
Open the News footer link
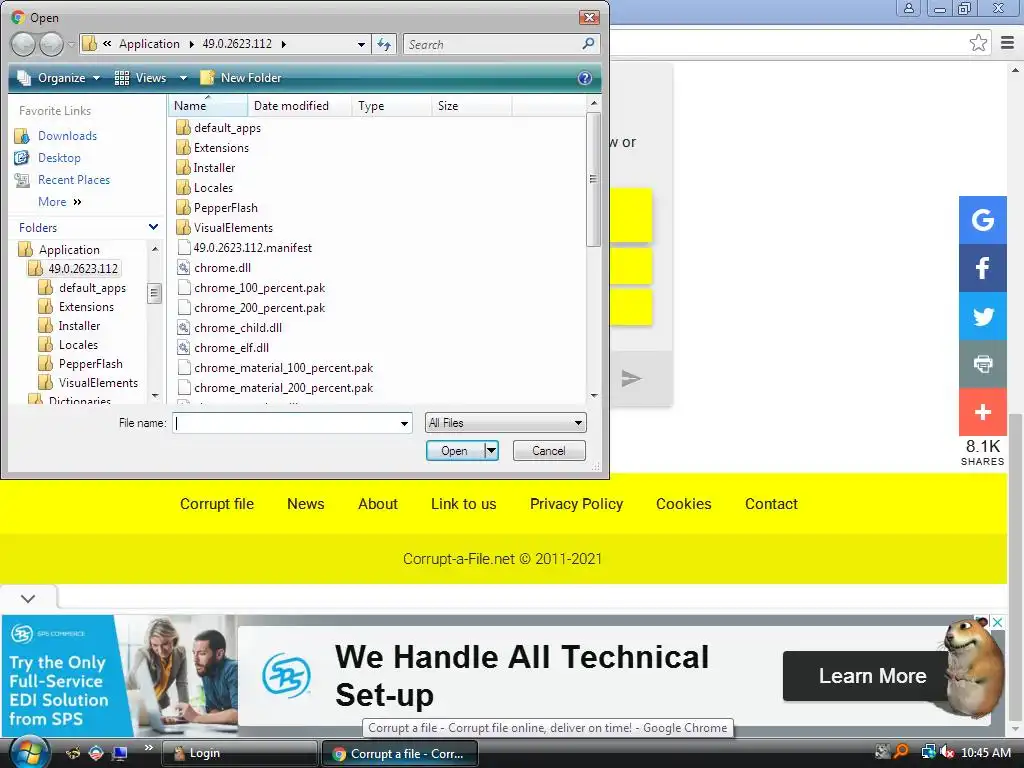coord(306,504)
